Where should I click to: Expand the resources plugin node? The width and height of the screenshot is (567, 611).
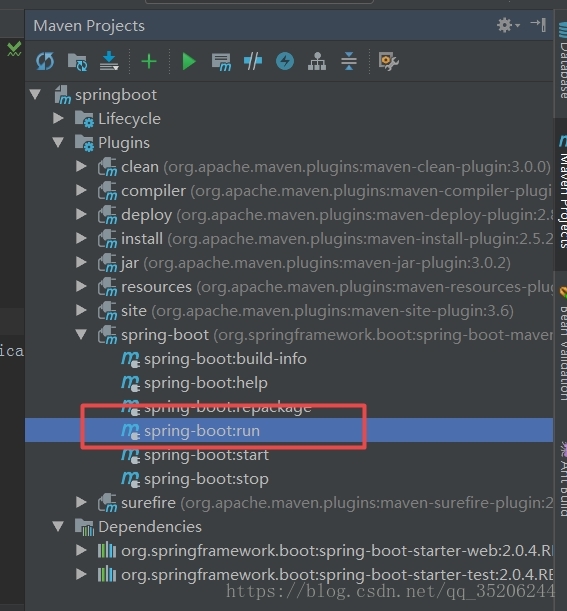tap(81, 286)
